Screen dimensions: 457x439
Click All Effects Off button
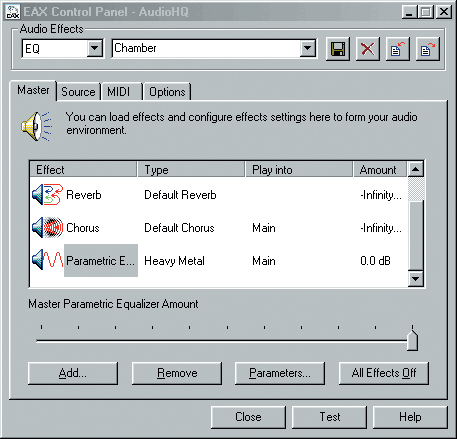[384, 373]
